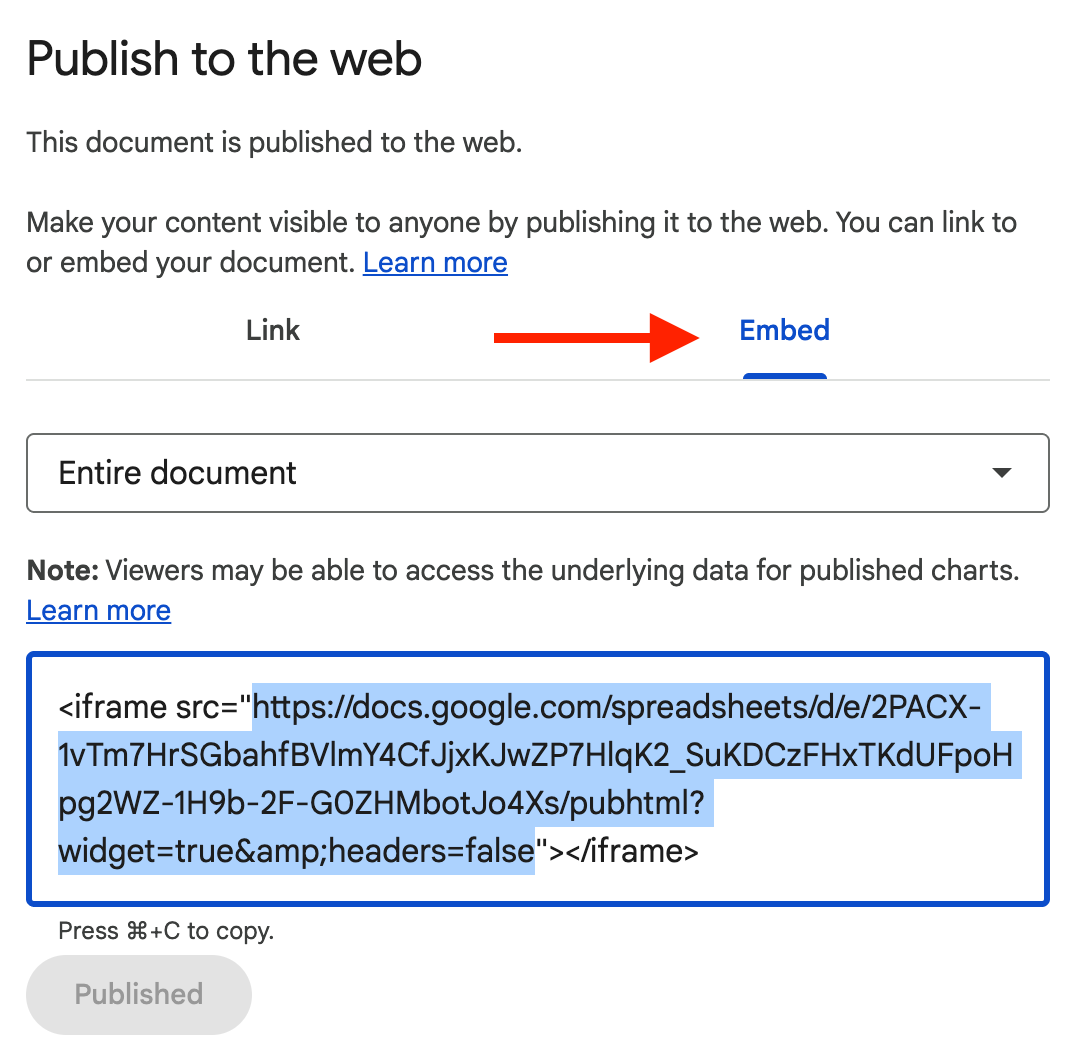Image resolution: width=1084 pixels, height=1064 pixels.
Task: Switch to the Embed tab
Action: (784, 330)
